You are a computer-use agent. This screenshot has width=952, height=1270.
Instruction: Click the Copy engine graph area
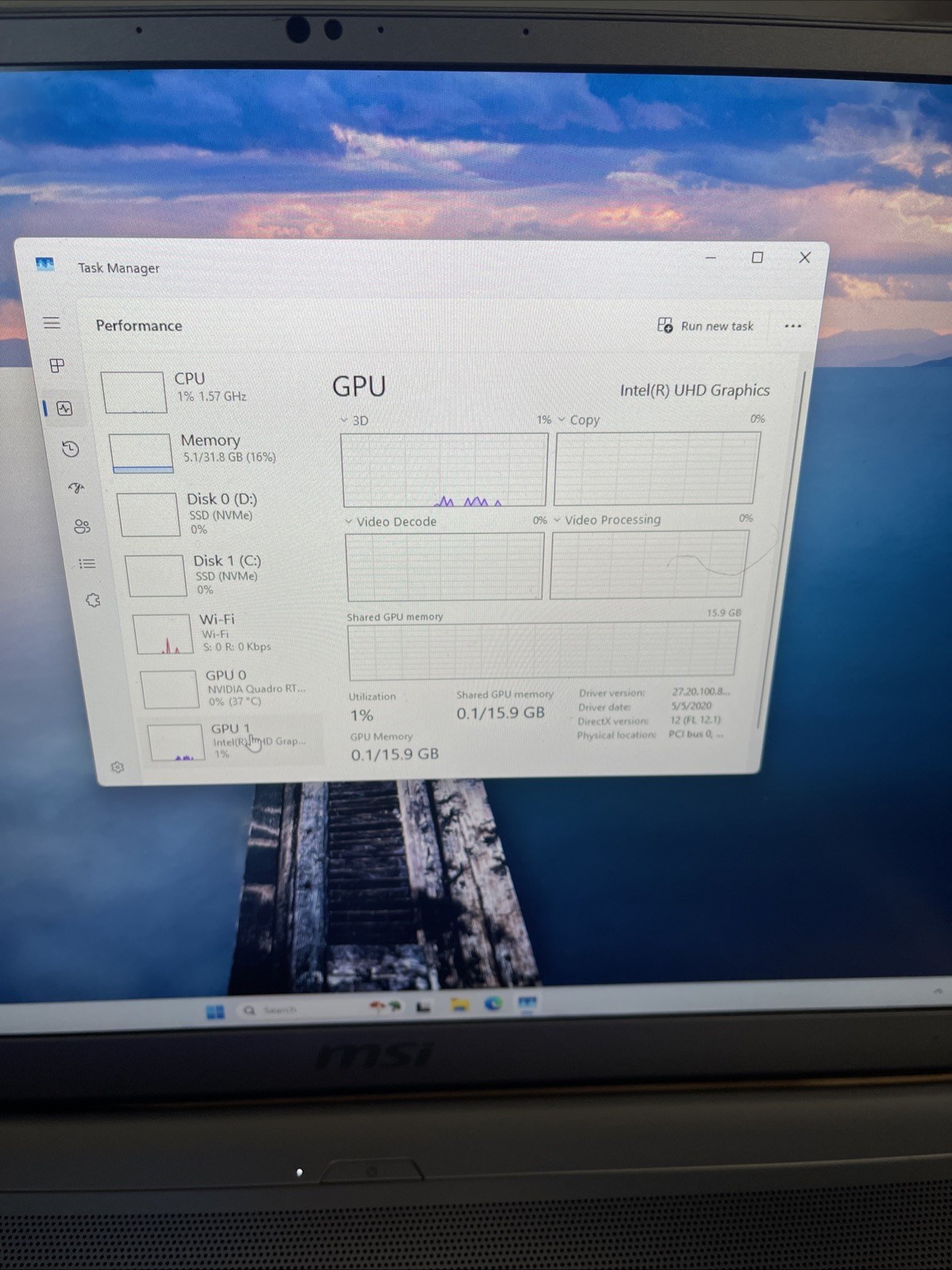[x=657, y=468]
